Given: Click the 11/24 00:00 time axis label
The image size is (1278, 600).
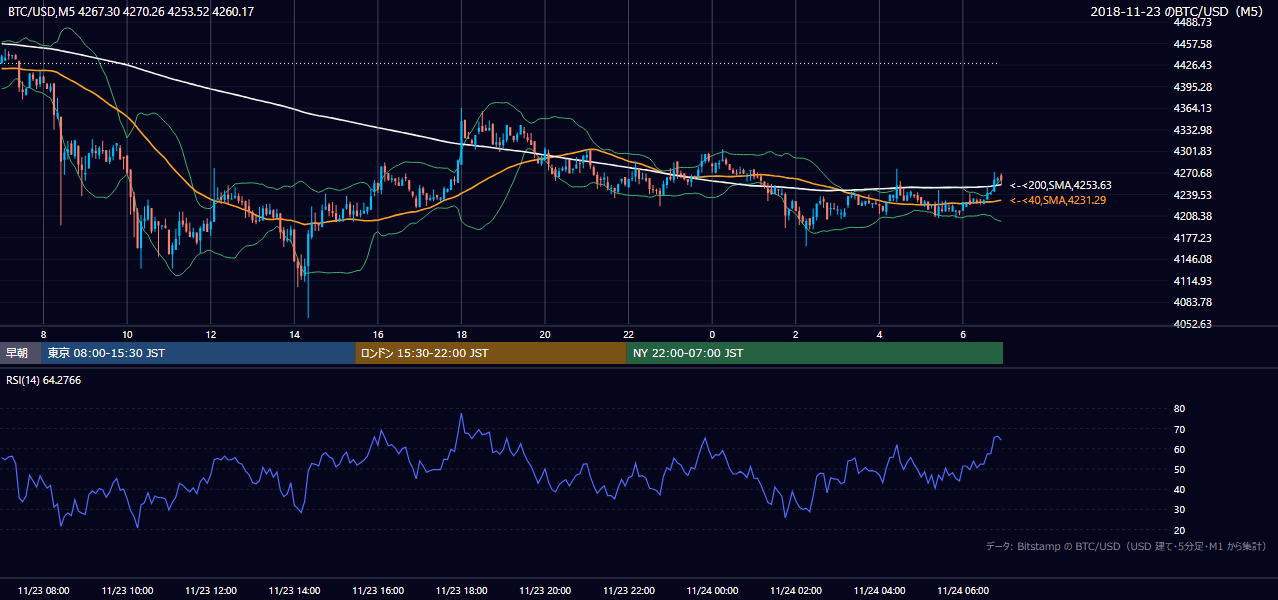Looking at the screenshot, I should [x=712, y=590].
